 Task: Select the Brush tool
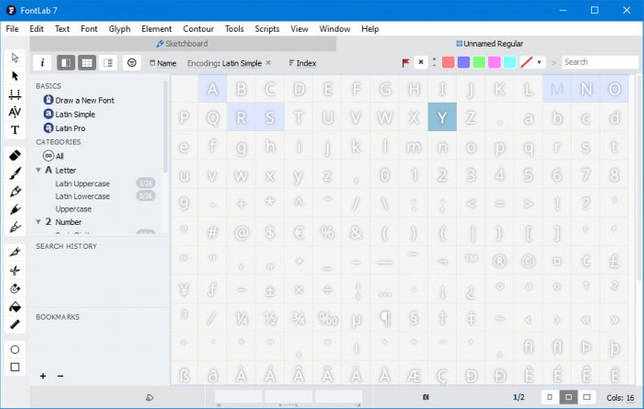click(x=15, y=173)
